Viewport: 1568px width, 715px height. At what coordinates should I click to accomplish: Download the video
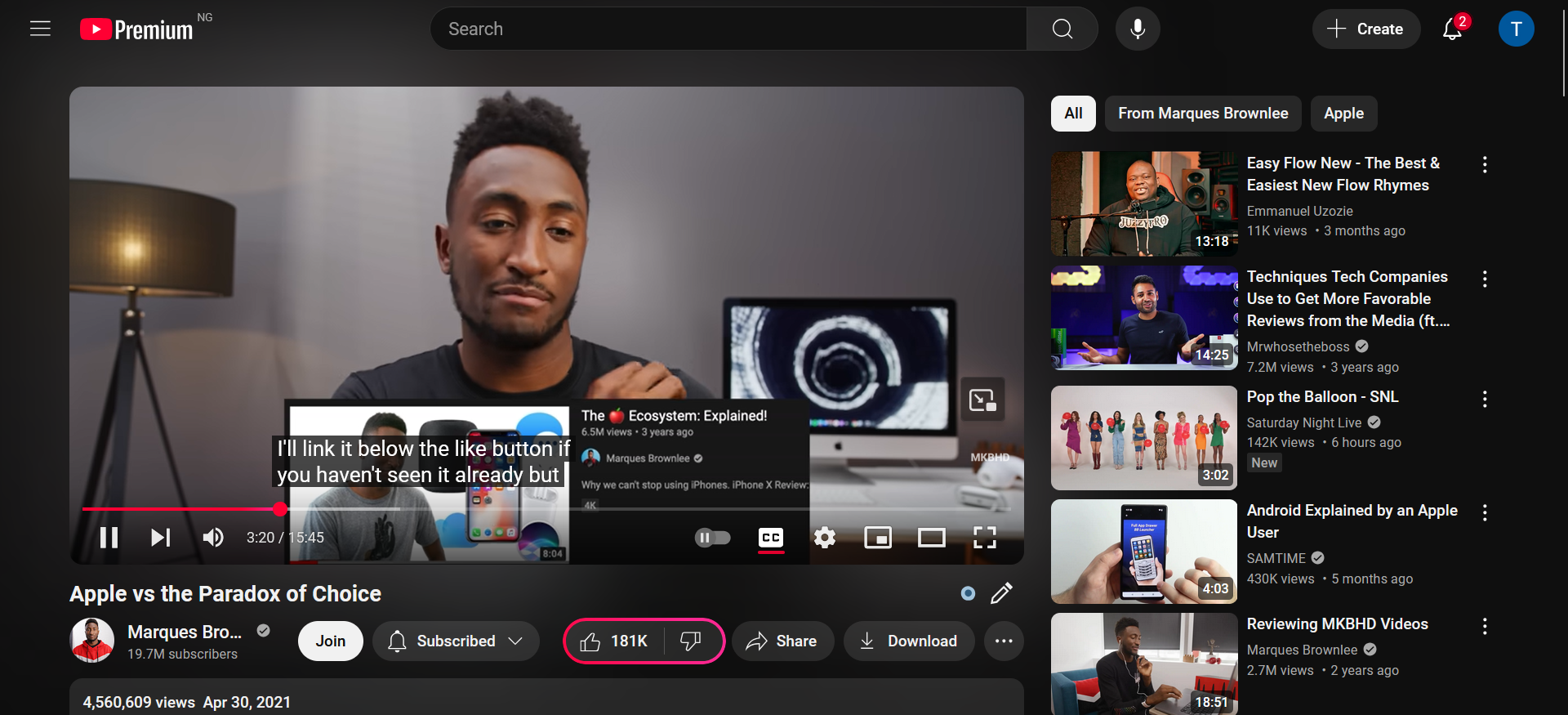coord(909,641)
